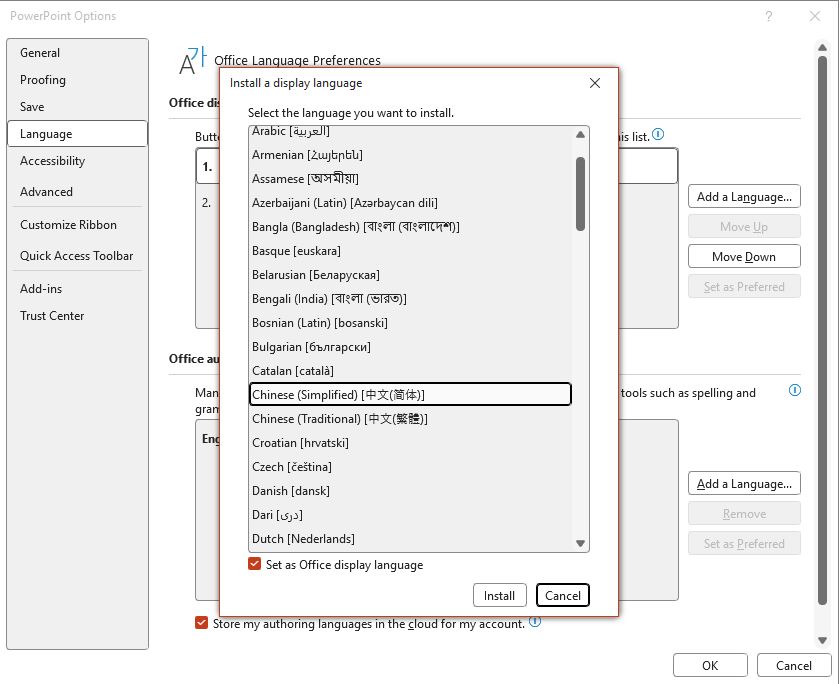Open the Accessibility options category

pos(77,161)
